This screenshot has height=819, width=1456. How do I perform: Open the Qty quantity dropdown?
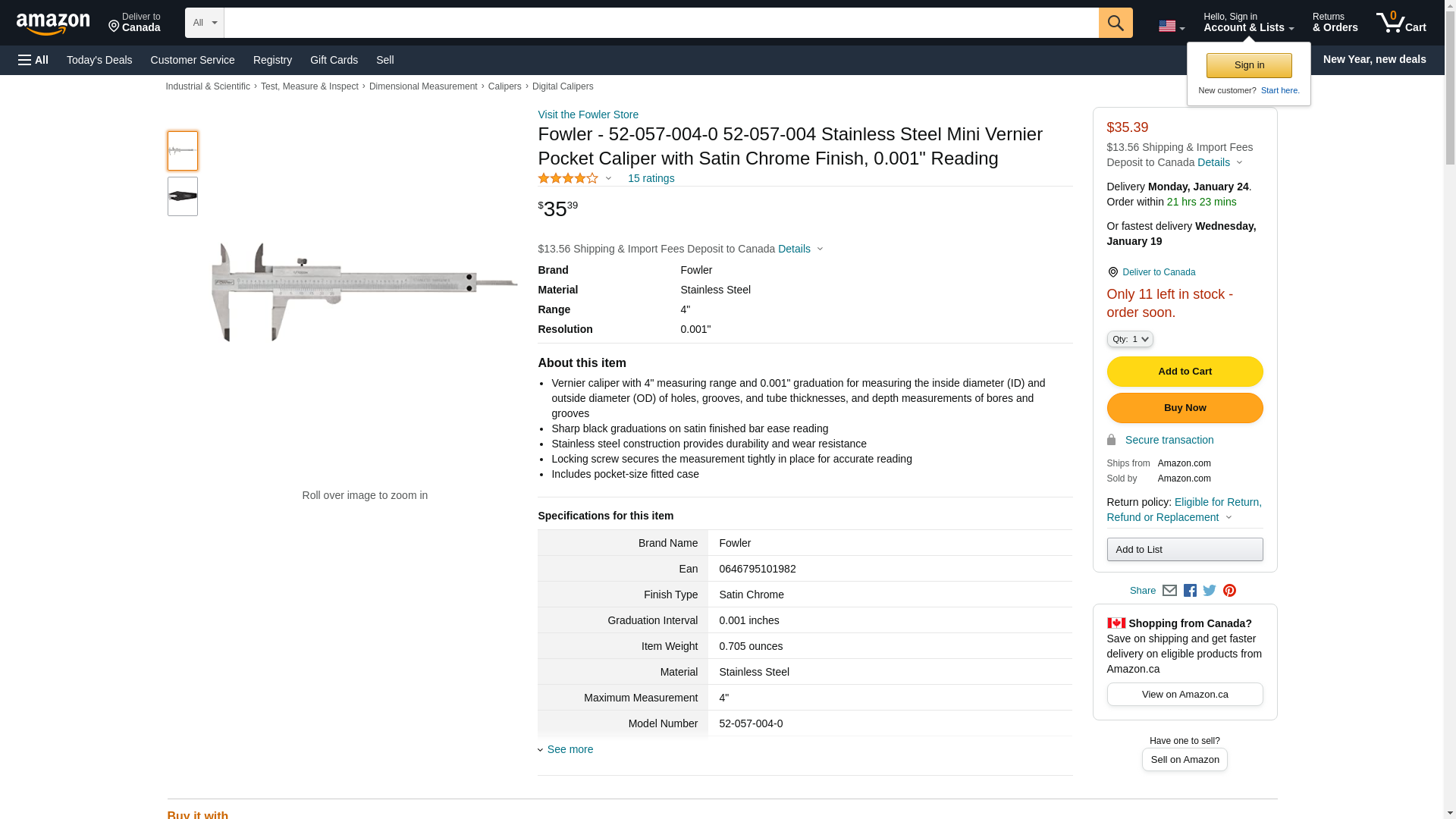tap(1129, 339)
